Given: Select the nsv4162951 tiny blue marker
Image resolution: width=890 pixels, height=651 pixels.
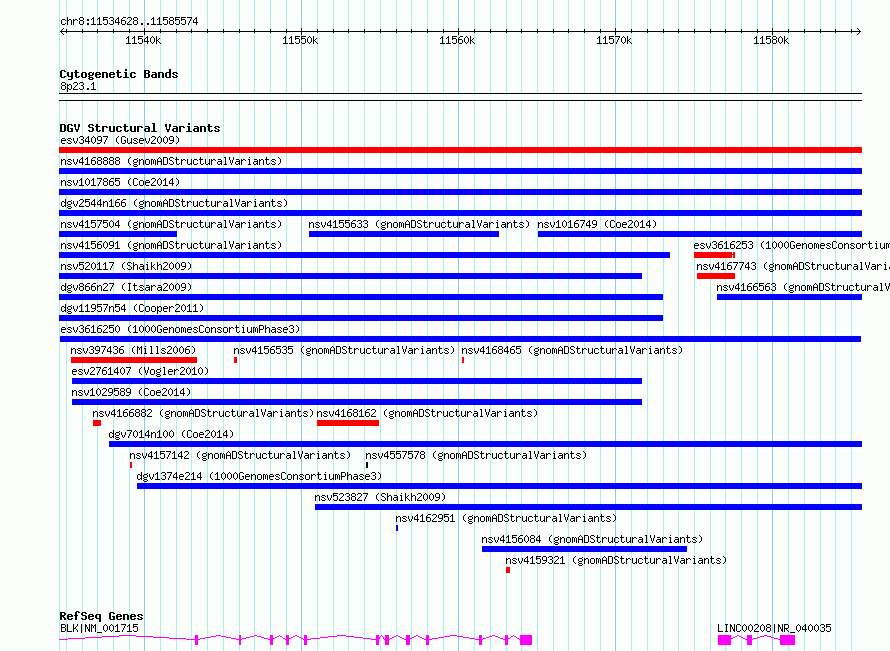Looking at the screenshot, I should click(x=397, y=528).
